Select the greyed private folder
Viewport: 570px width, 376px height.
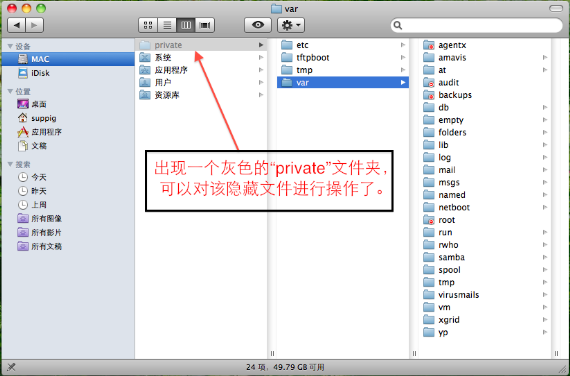coord(201,45)
